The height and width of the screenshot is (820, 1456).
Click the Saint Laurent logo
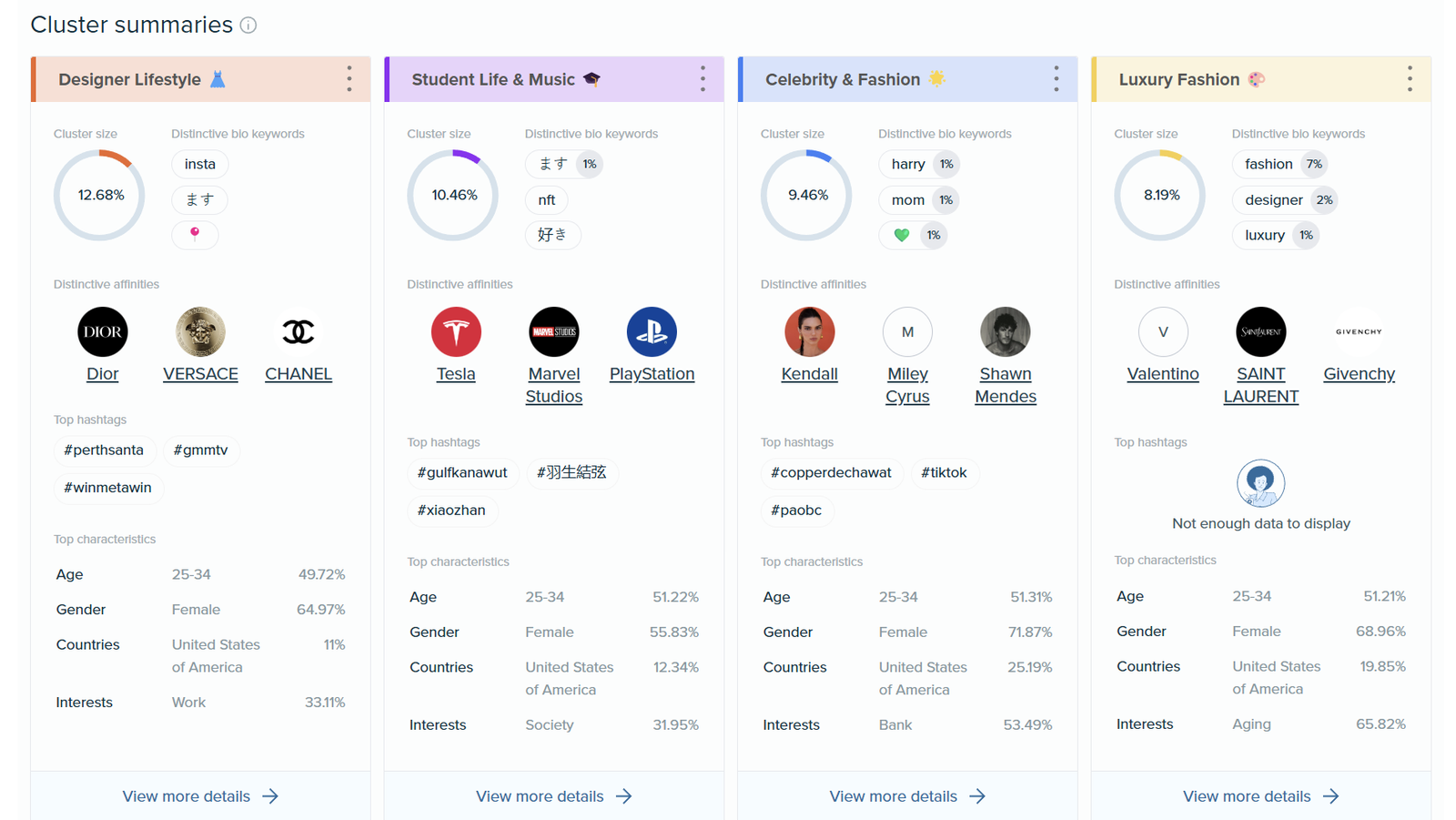pos(1260,332)
